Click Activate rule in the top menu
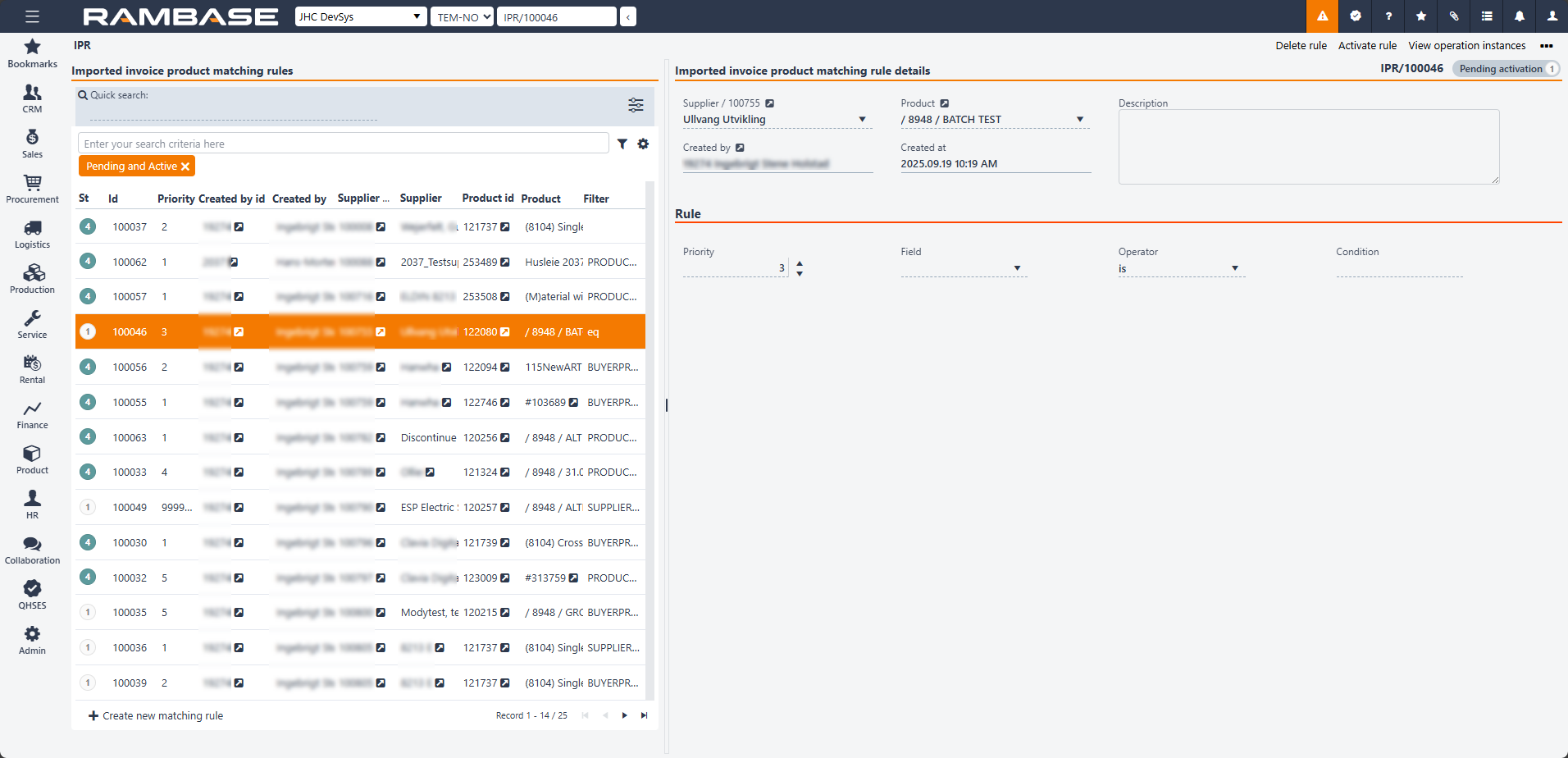 click(1367, 46)
